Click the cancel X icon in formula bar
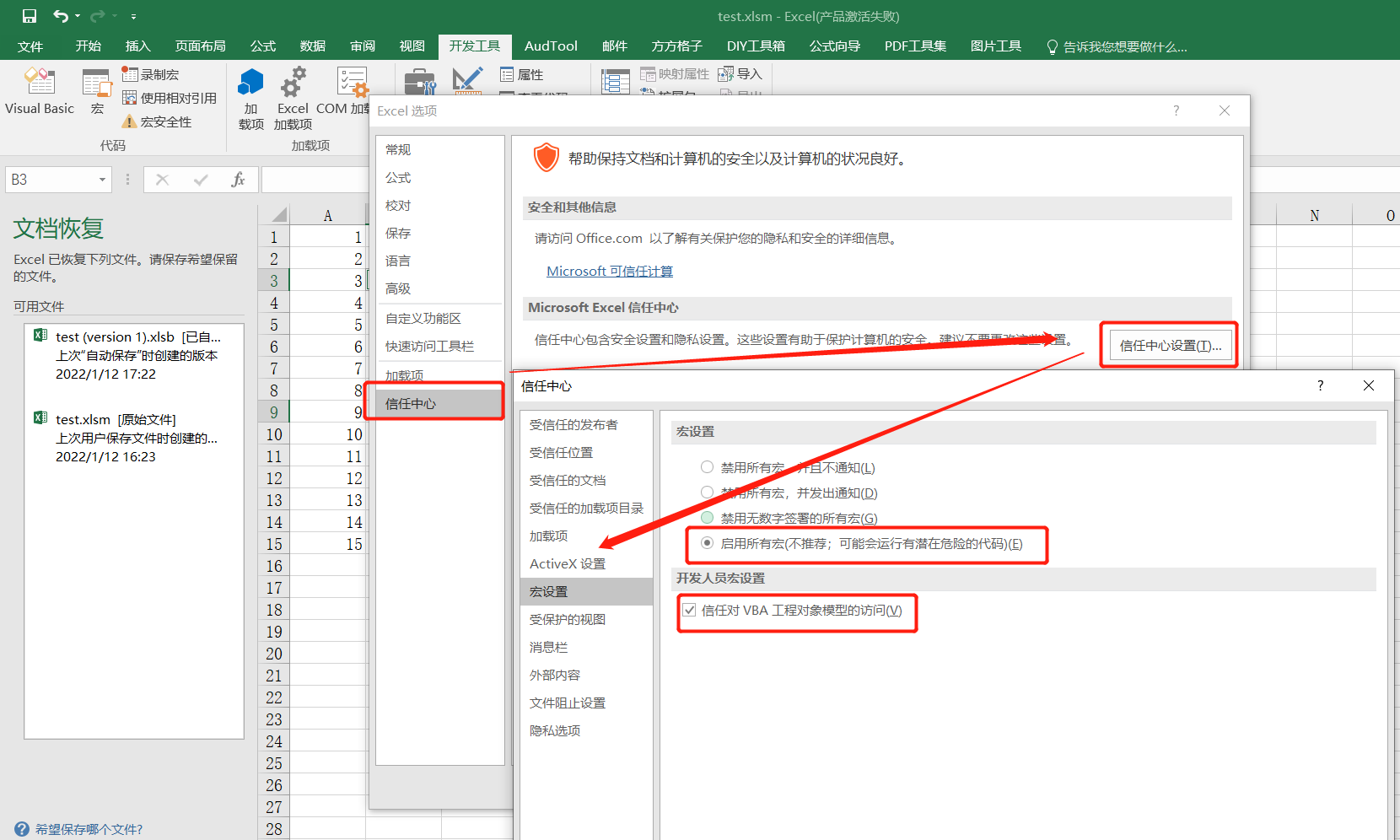The height and width of the screenshot is (840, 1400). pos(163,180)
